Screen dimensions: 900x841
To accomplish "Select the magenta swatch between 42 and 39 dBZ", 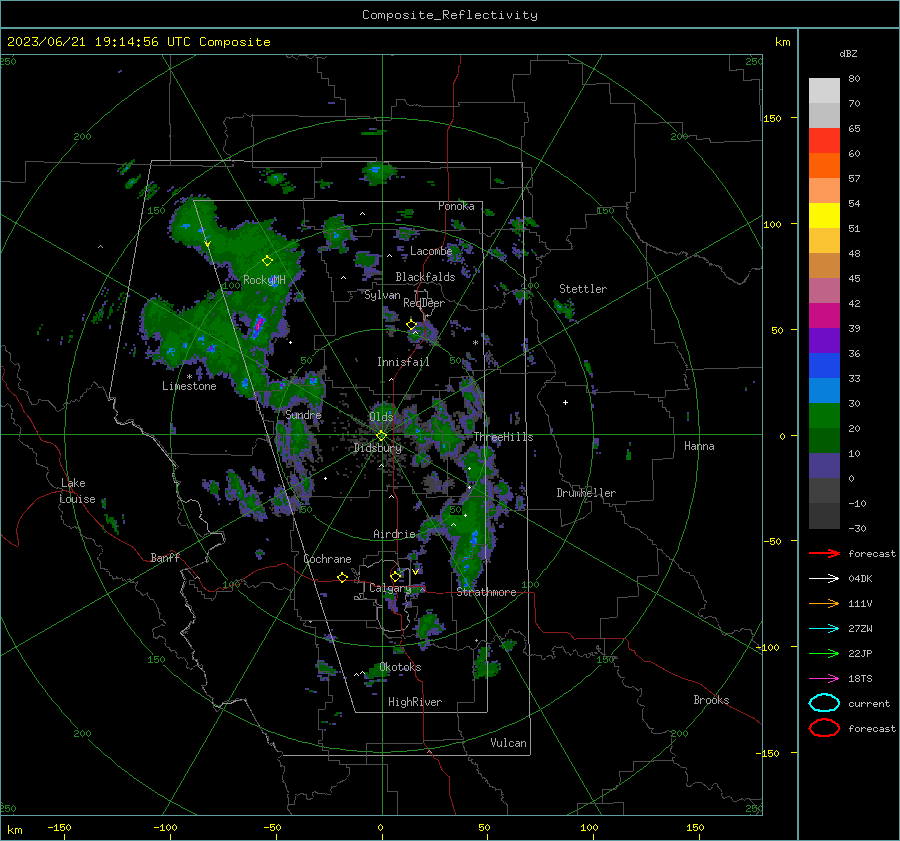I will click(824, 316).
